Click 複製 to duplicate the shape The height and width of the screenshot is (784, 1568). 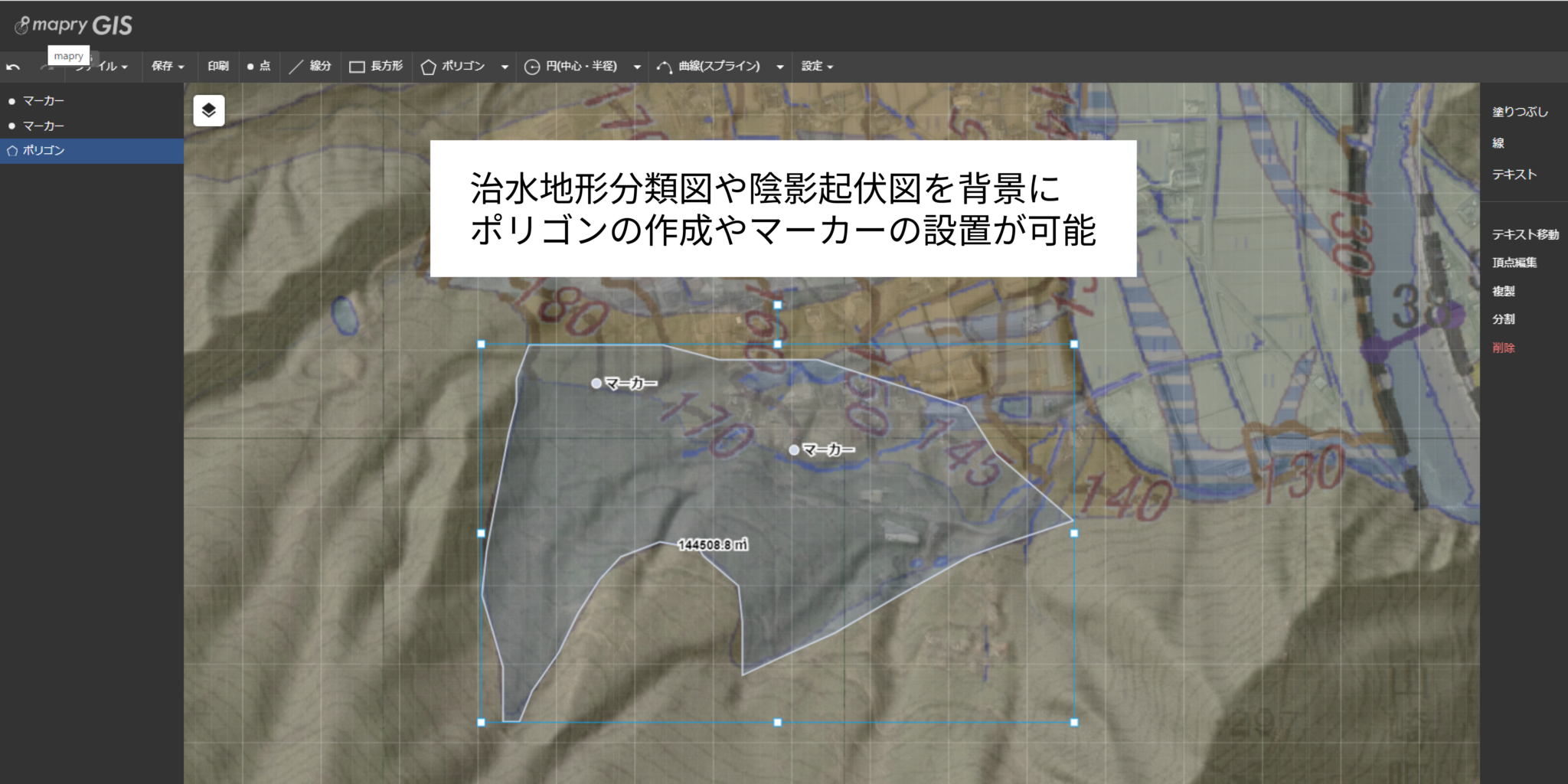pyautogui.click(x=1504, y=291)
